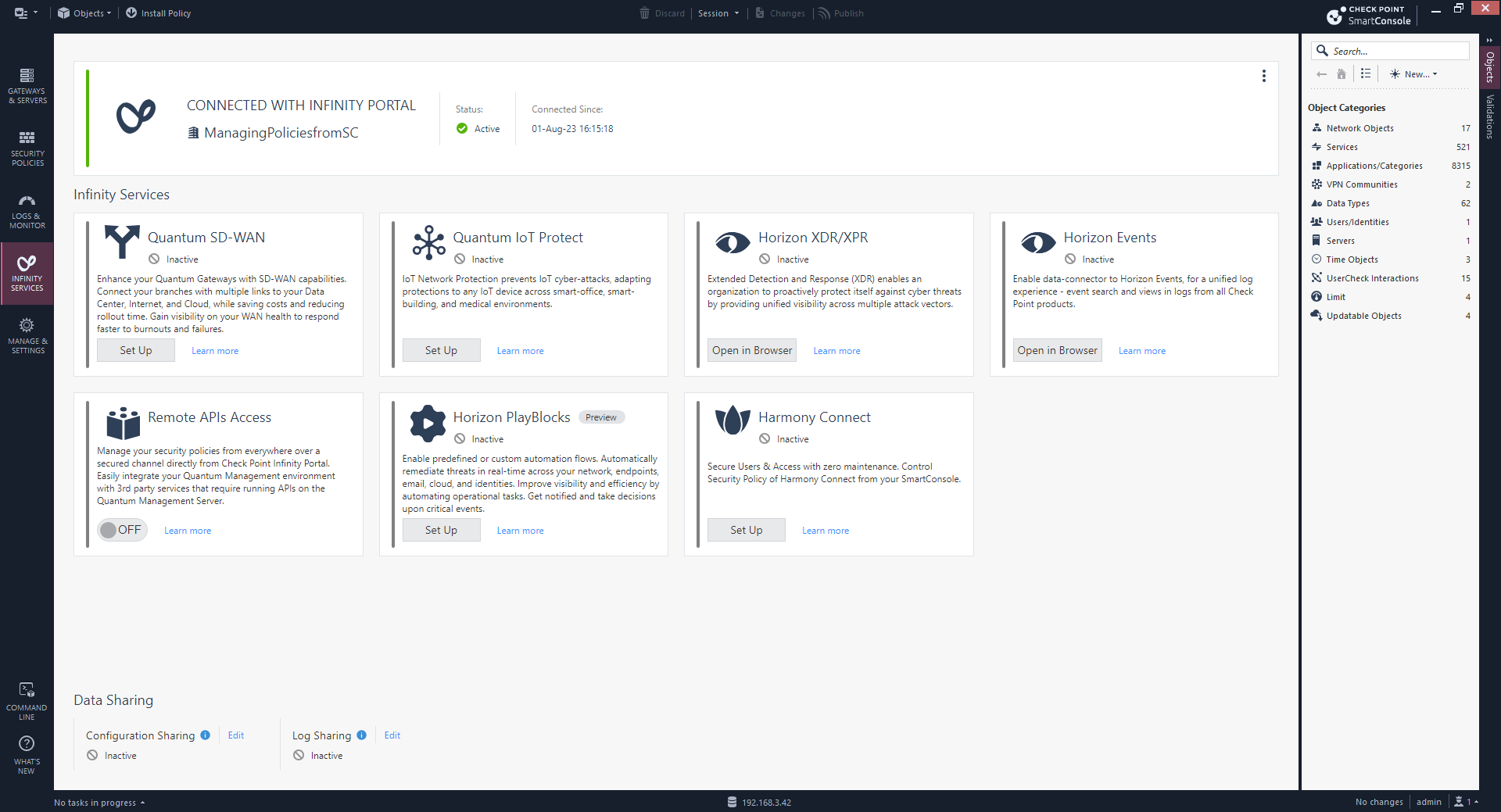Image resolution: width=1501 pixels, height=812 pixels.
Task: Open Users/Identities category
Action: (x=1390, y=222)
